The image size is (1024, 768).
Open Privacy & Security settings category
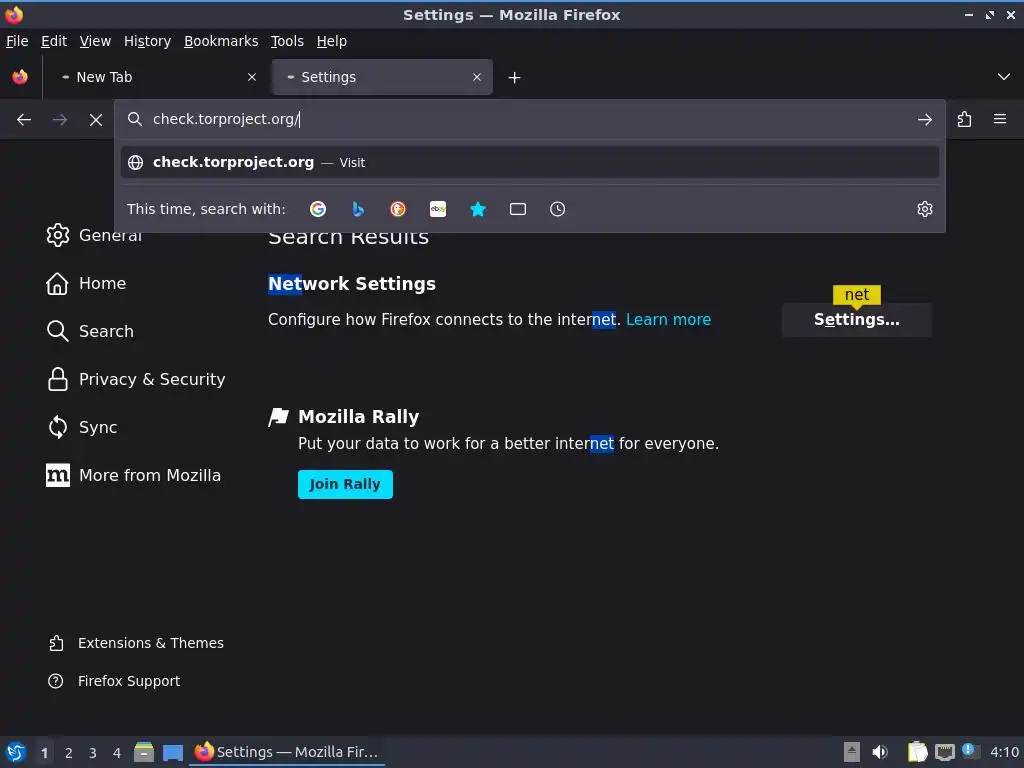(x=136, y=379)
